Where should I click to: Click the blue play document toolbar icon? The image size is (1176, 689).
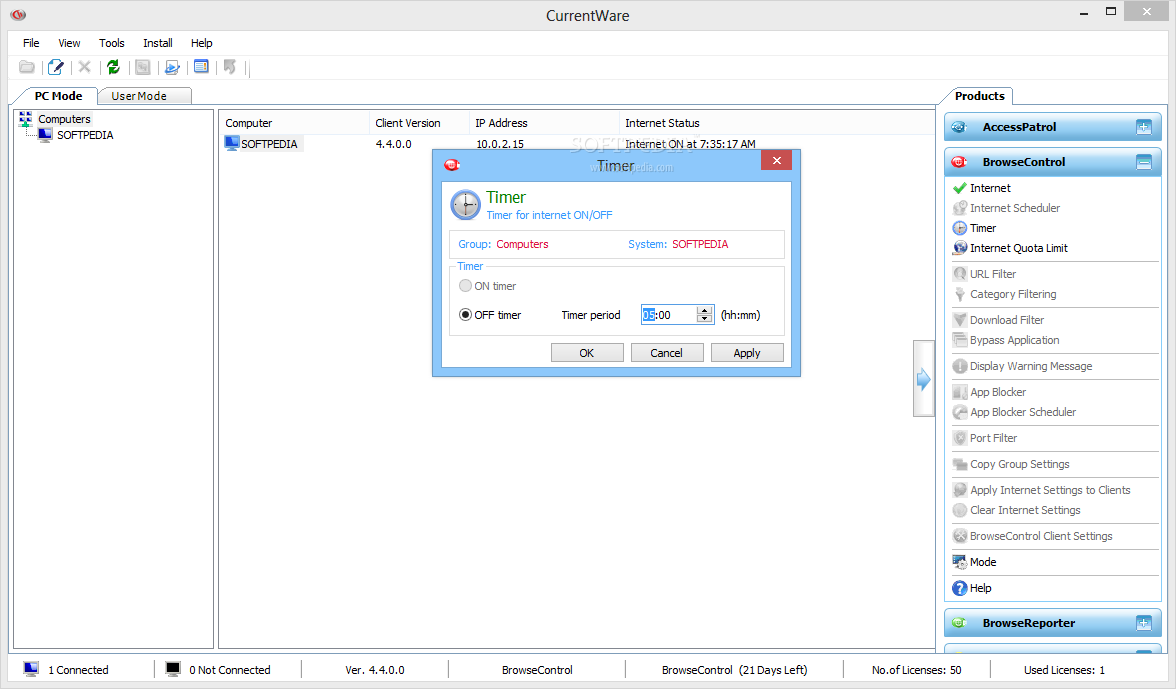click(x=172, y=67)
